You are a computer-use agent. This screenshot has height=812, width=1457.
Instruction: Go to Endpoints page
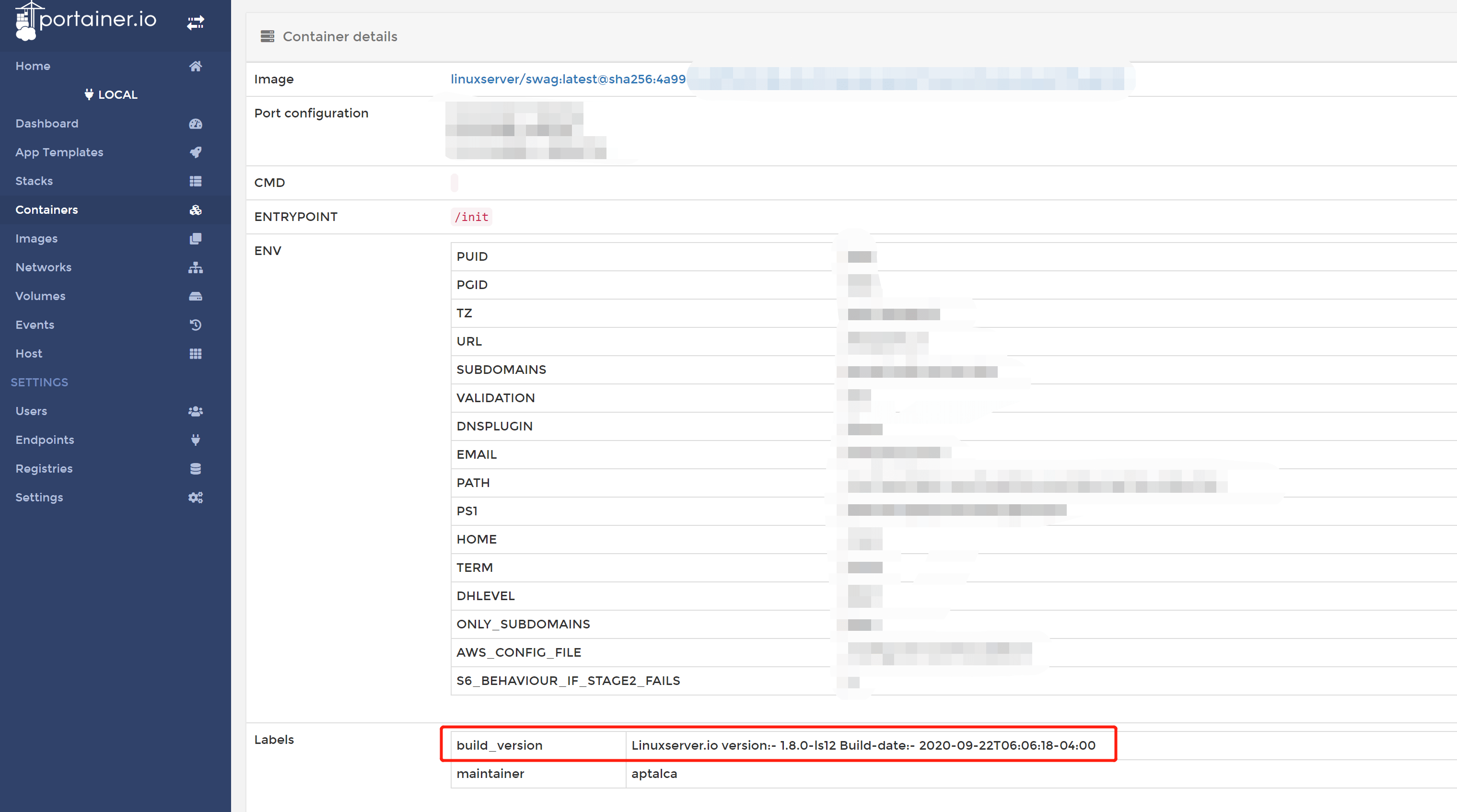(x=45, y=440)
